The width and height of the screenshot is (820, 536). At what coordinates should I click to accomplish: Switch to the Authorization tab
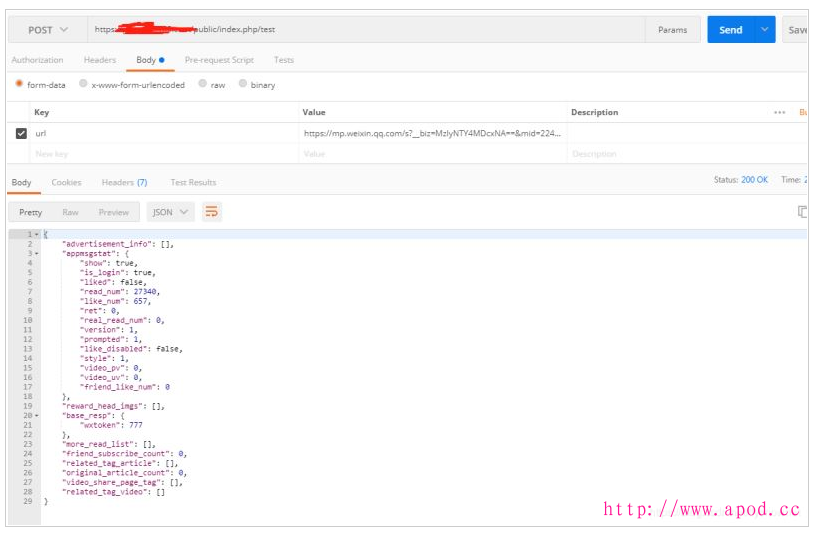[x=37, y=60]
